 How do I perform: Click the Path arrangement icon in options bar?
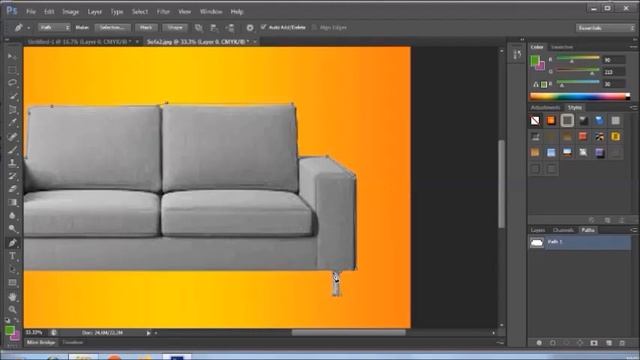click(x=230, y=28)
